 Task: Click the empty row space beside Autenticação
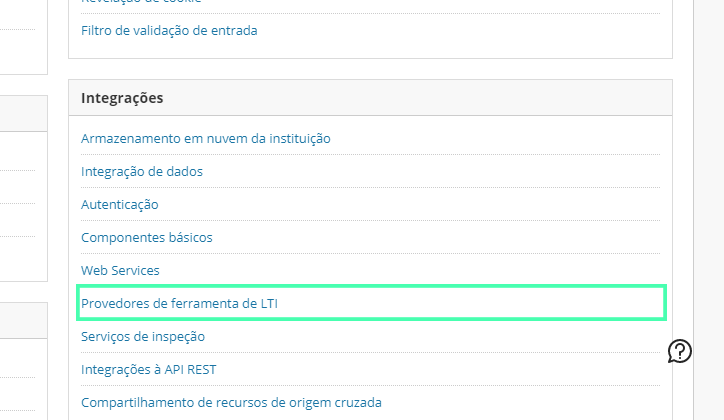(409, 204)
